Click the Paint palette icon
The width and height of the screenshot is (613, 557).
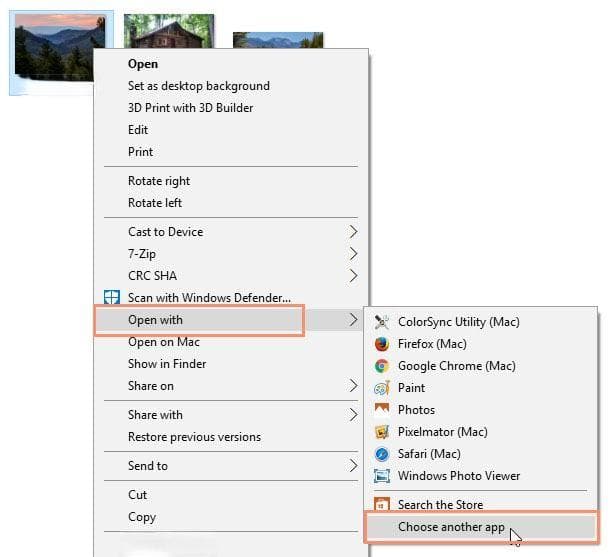pyautogui.click(x=382, y=388)
